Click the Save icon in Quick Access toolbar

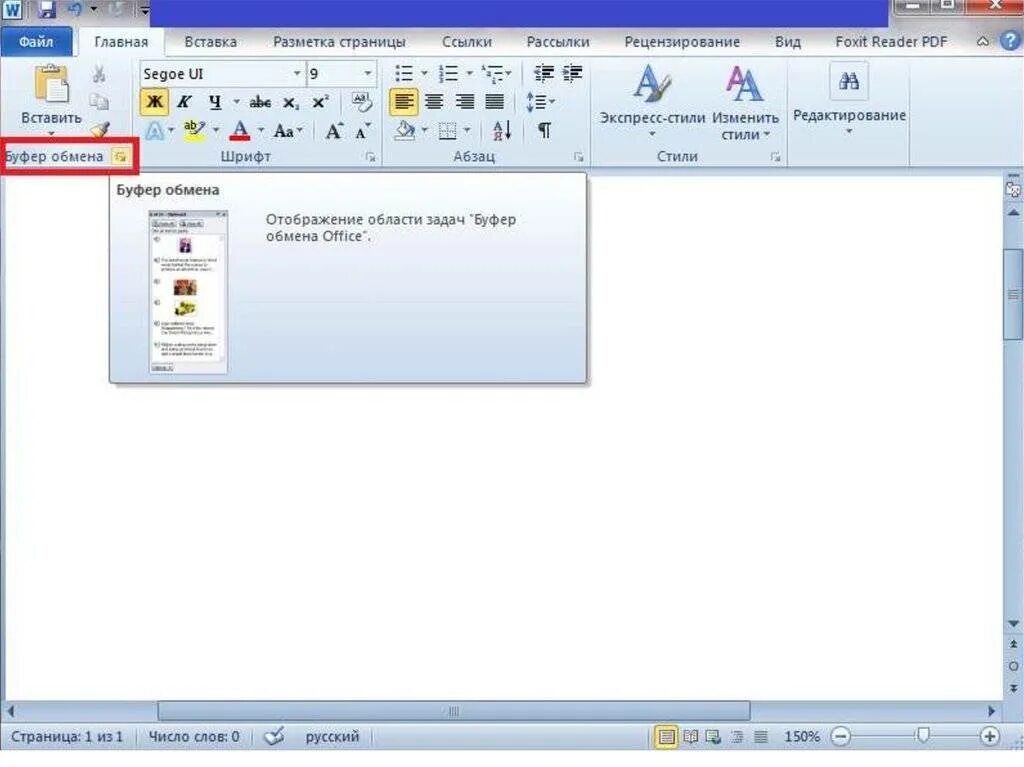[47, 9]
